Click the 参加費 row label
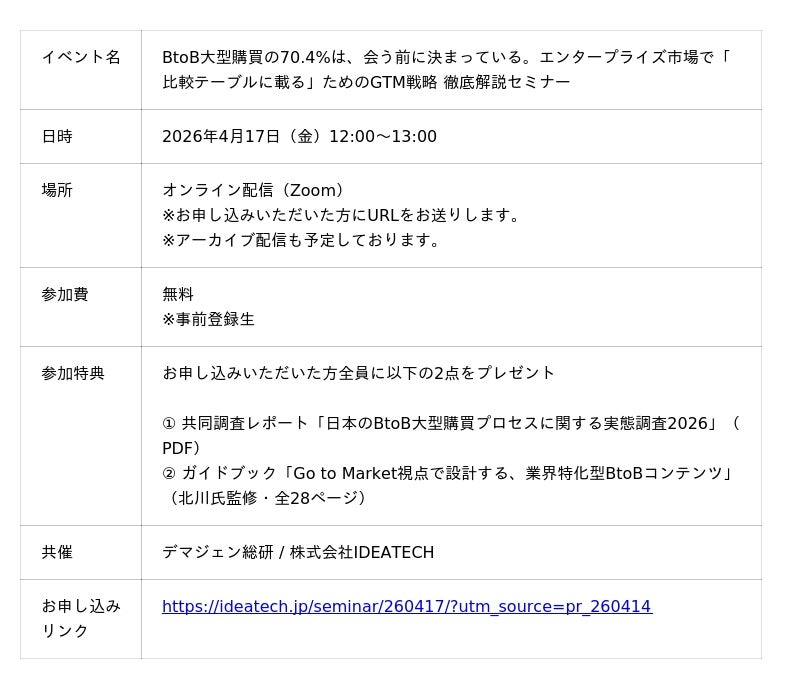 pos(65,294)
